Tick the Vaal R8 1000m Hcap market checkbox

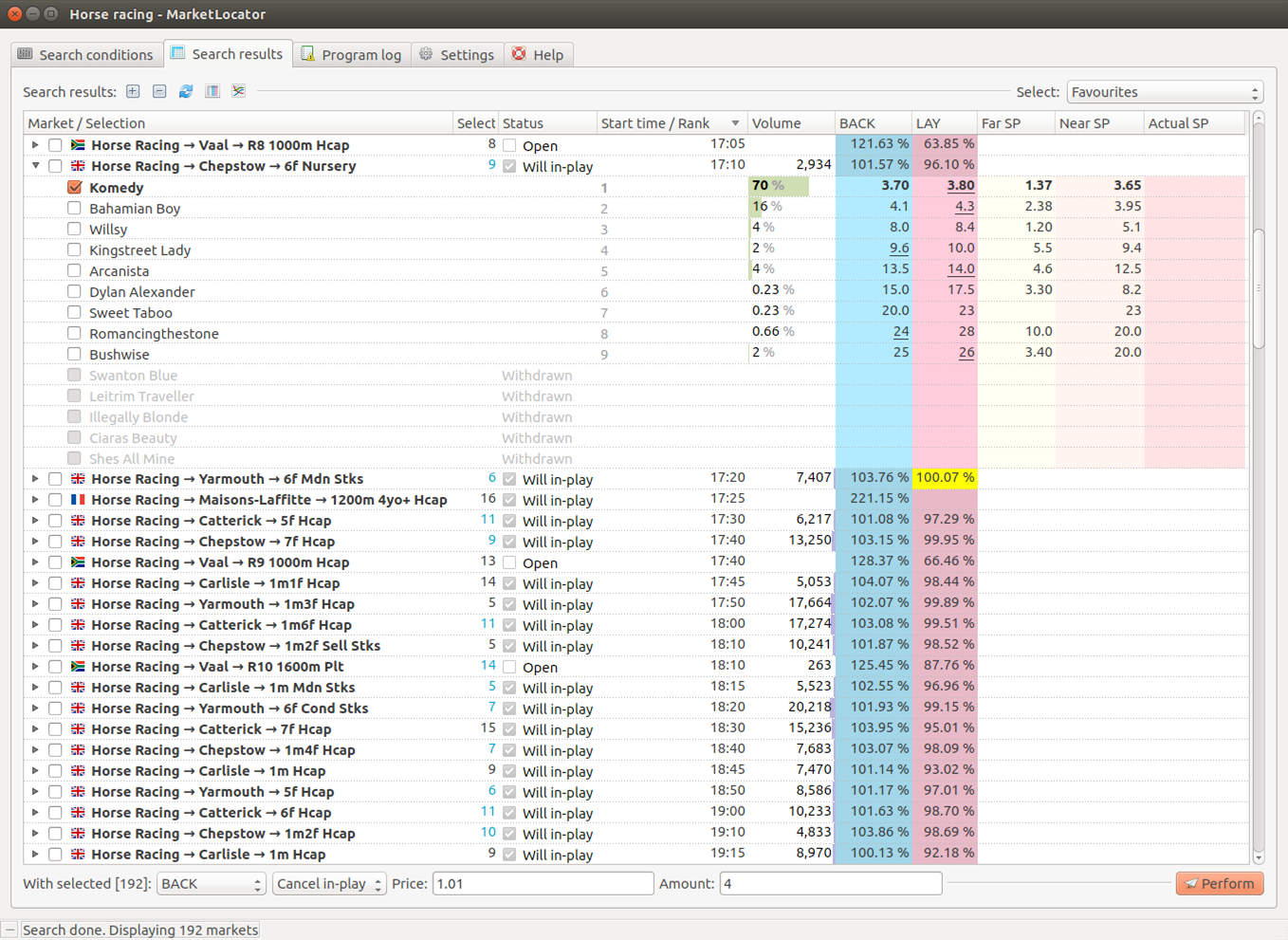pyautogui.click(x=55, y=145)
